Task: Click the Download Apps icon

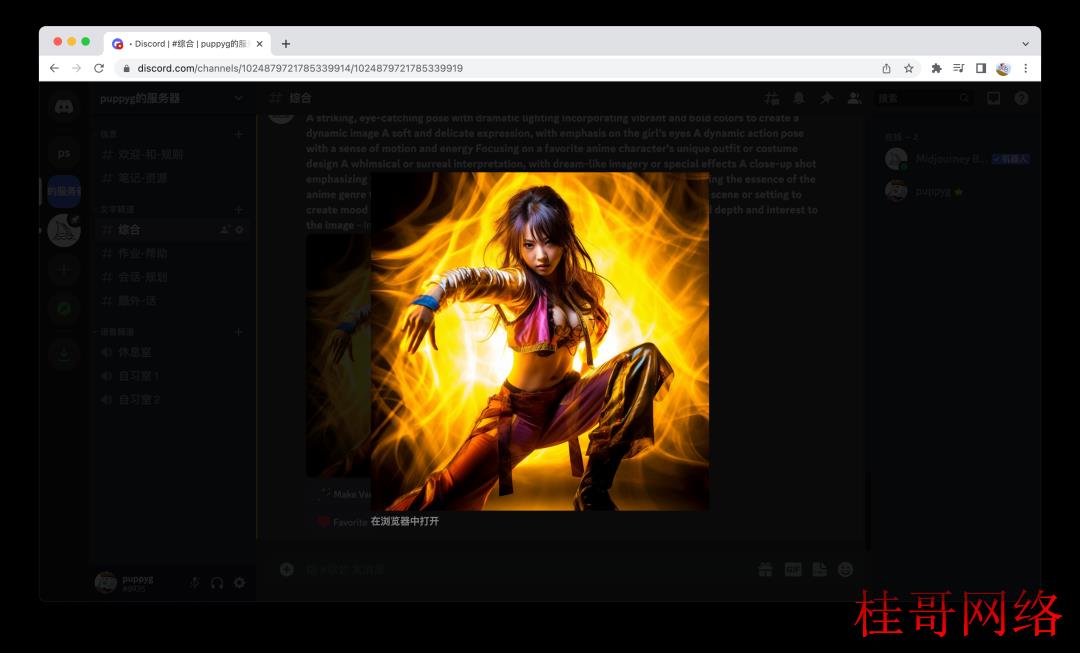Action: pos(64,354)
